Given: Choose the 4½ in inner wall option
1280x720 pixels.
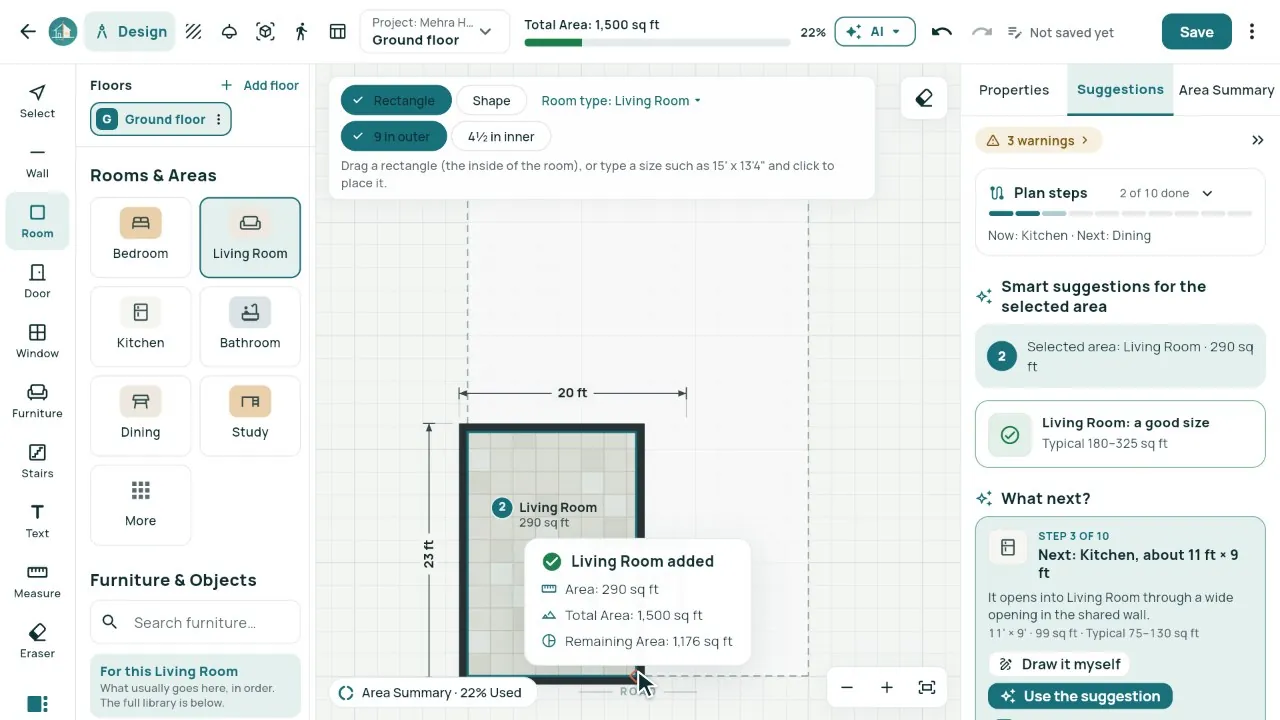Looking at the screenshot, I should [501, 136].
